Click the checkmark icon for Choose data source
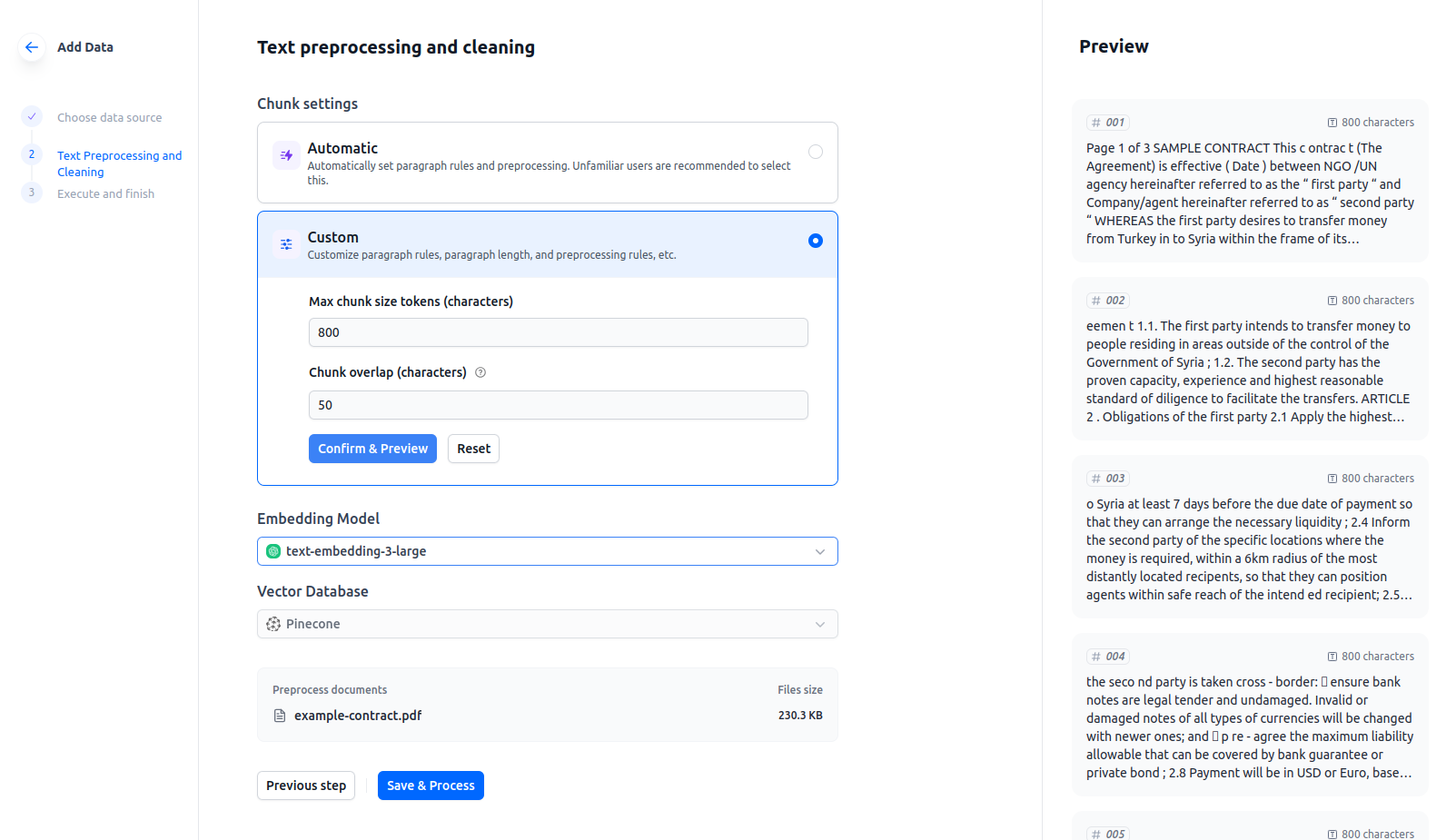Image resolution: width=1456 pixels, height=840 pixels. coord(32,116)
